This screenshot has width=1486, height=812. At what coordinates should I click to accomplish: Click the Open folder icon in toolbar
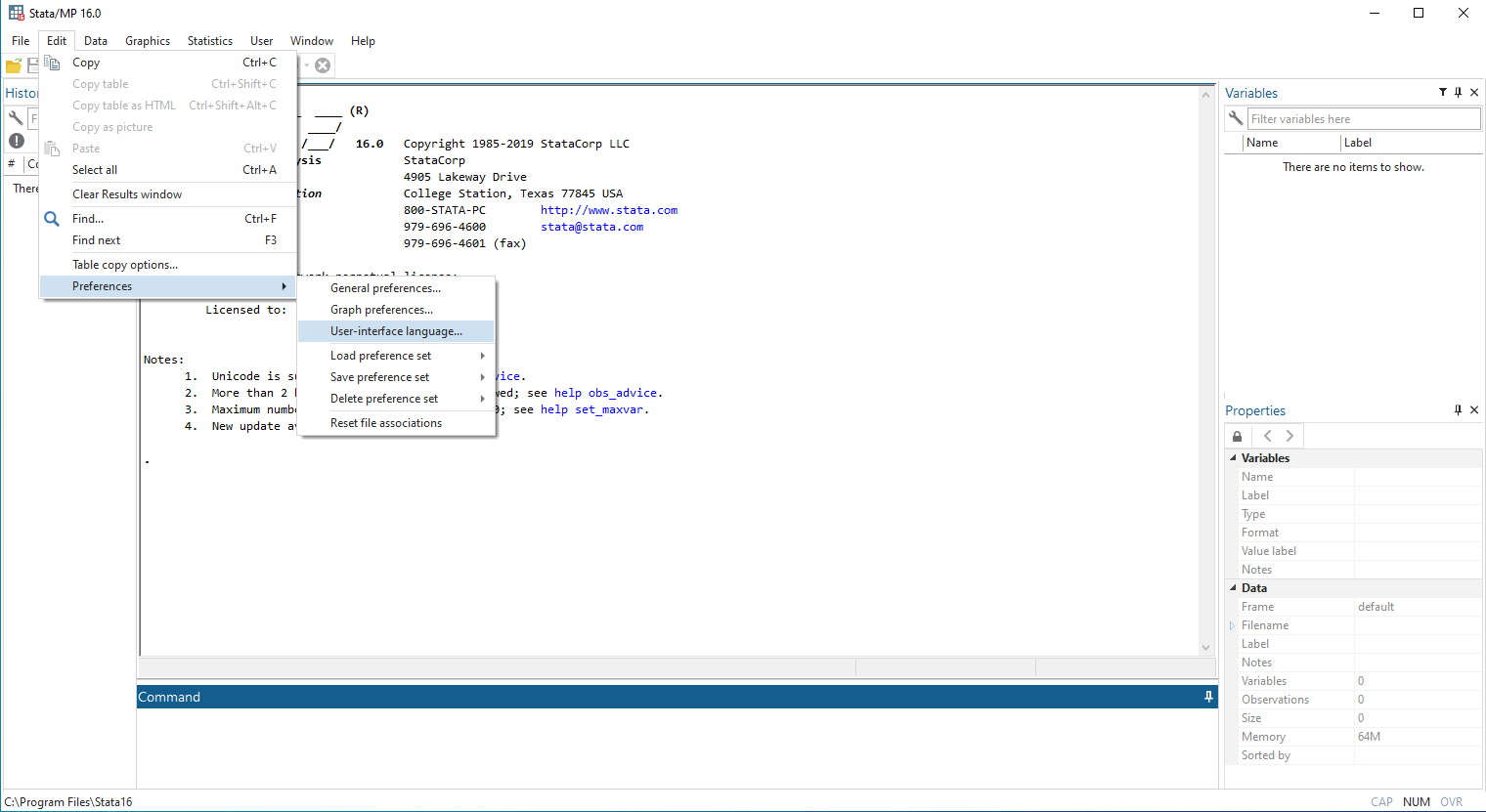14,66
